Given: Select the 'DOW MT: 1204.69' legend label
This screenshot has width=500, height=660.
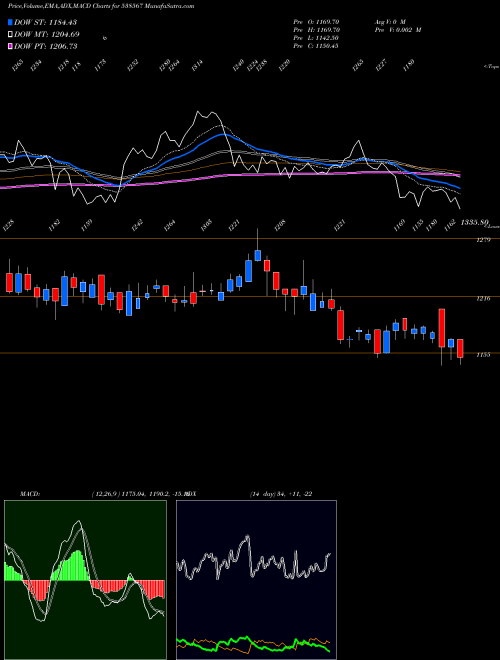Looking at the screenshot, I should click(x=47, y=34).
